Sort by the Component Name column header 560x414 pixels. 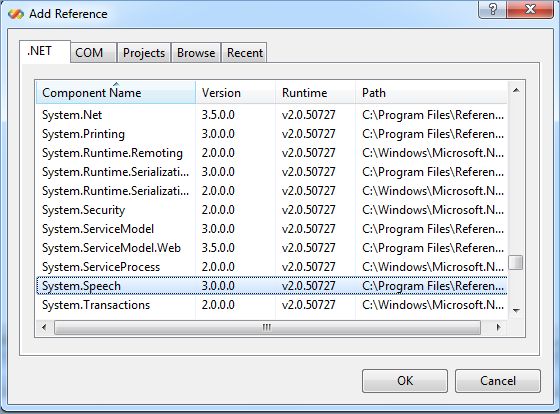coord(116,93)
